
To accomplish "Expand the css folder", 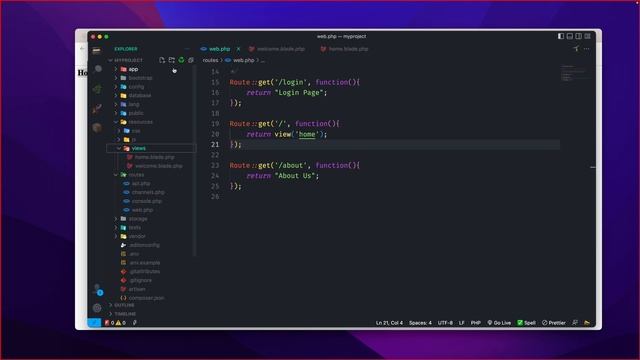I will click(x=136, y=131).
